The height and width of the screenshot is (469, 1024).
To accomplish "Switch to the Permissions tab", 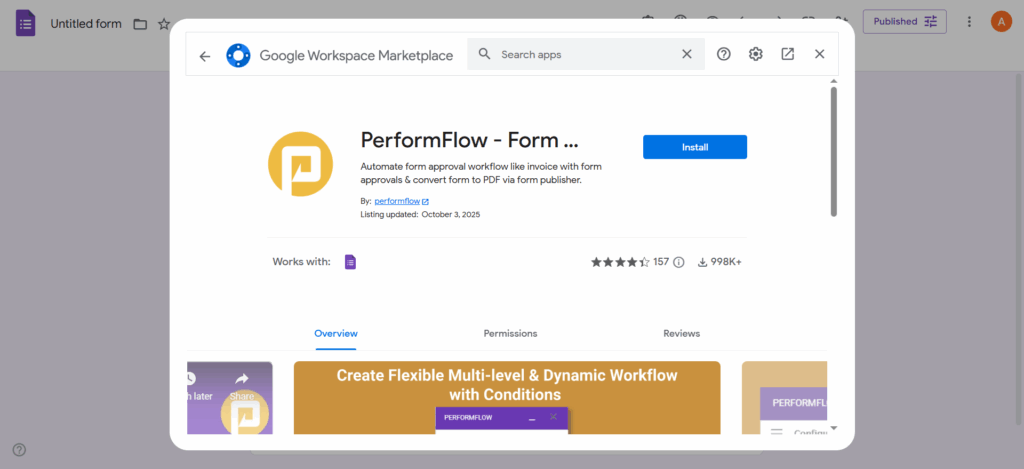I will pos(510,333).
